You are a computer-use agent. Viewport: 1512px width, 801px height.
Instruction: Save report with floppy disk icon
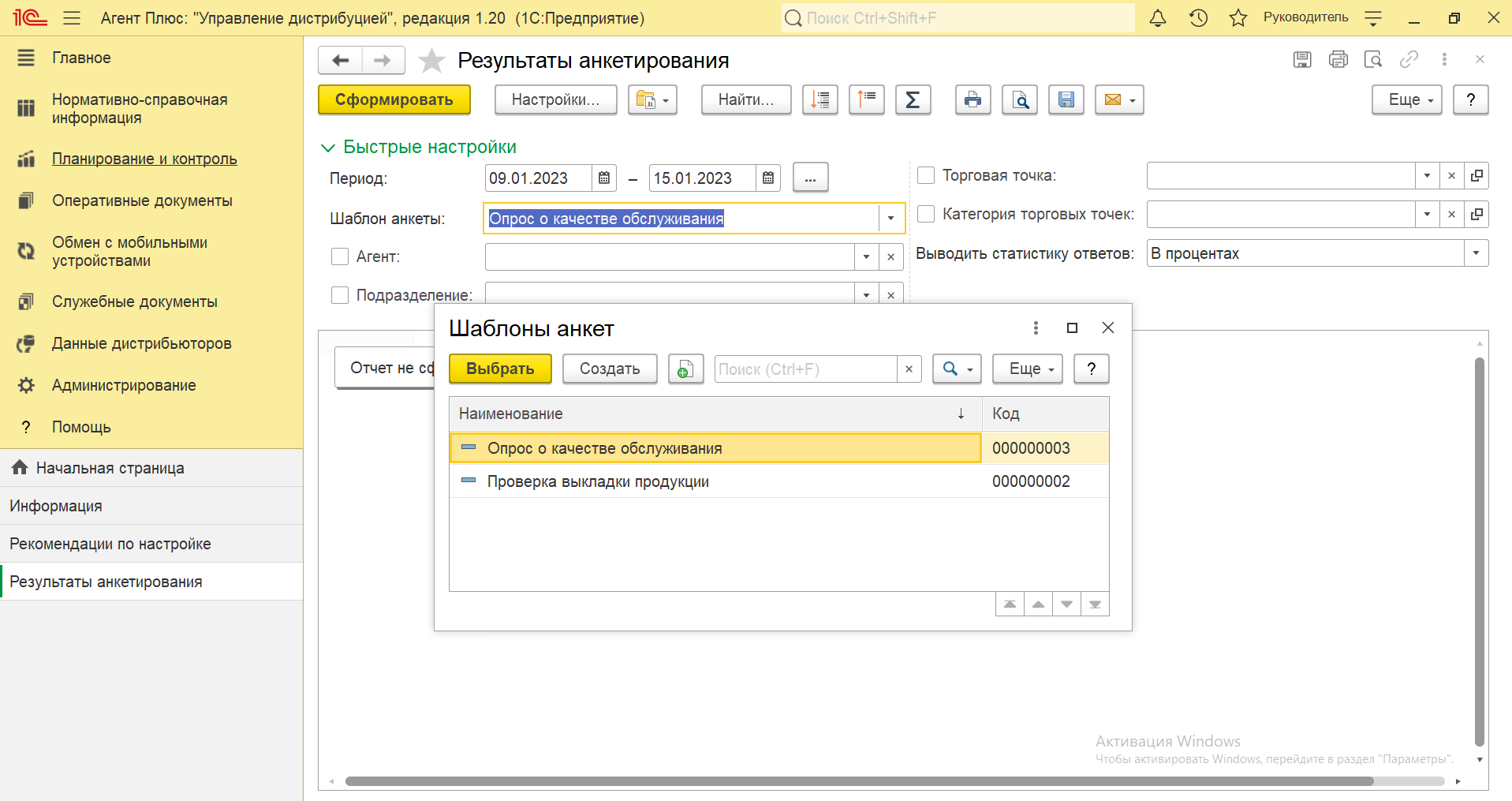click(1066, 99)
